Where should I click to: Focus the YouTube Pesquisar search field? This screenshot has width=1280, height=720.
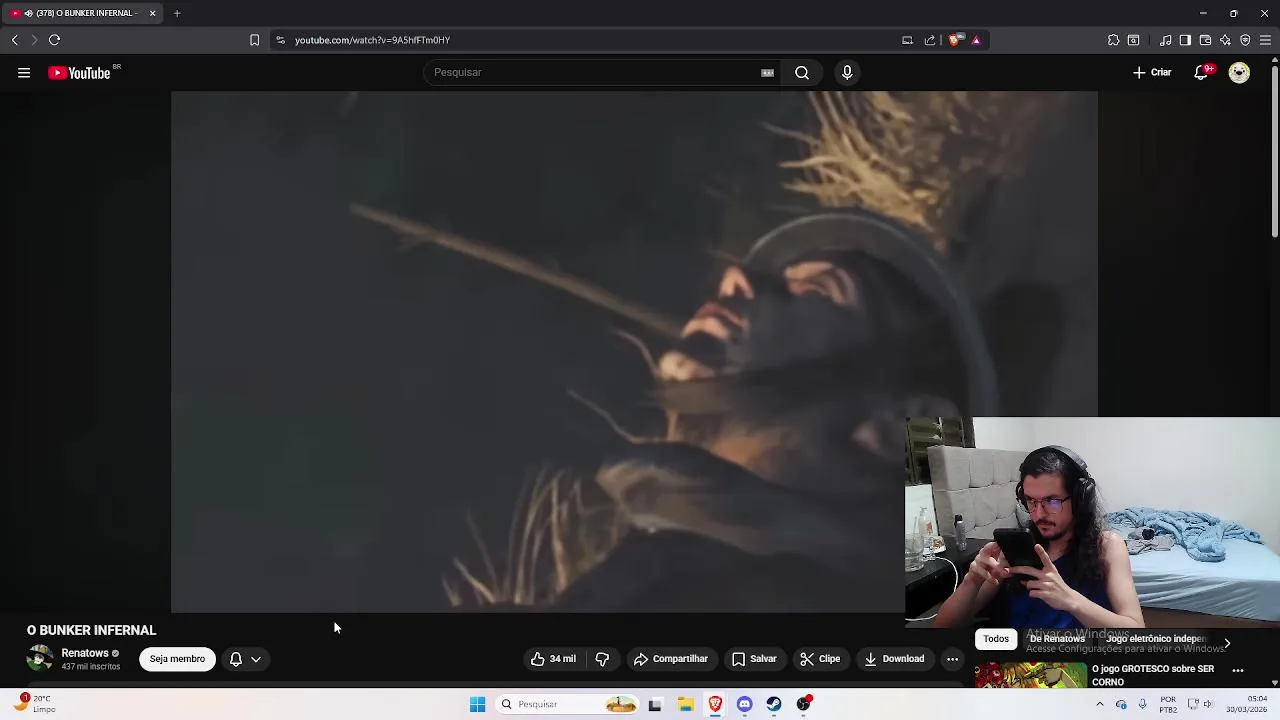pos(600,72)
